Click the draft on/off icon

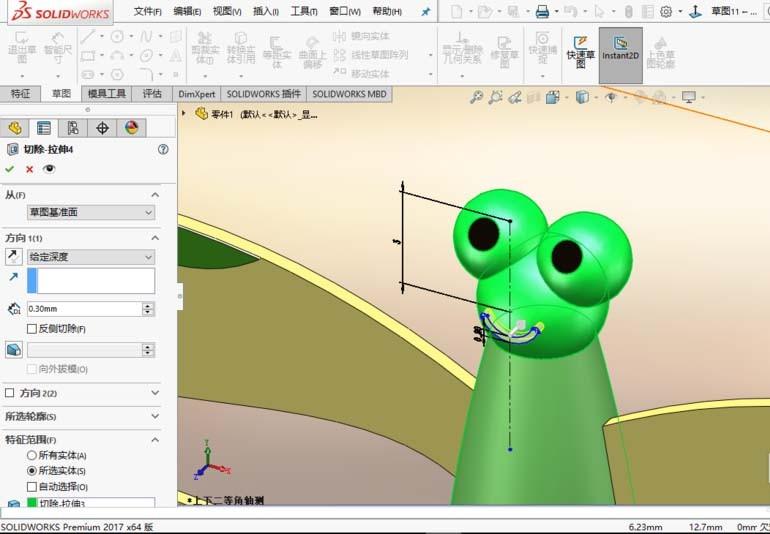pos(14,350)
